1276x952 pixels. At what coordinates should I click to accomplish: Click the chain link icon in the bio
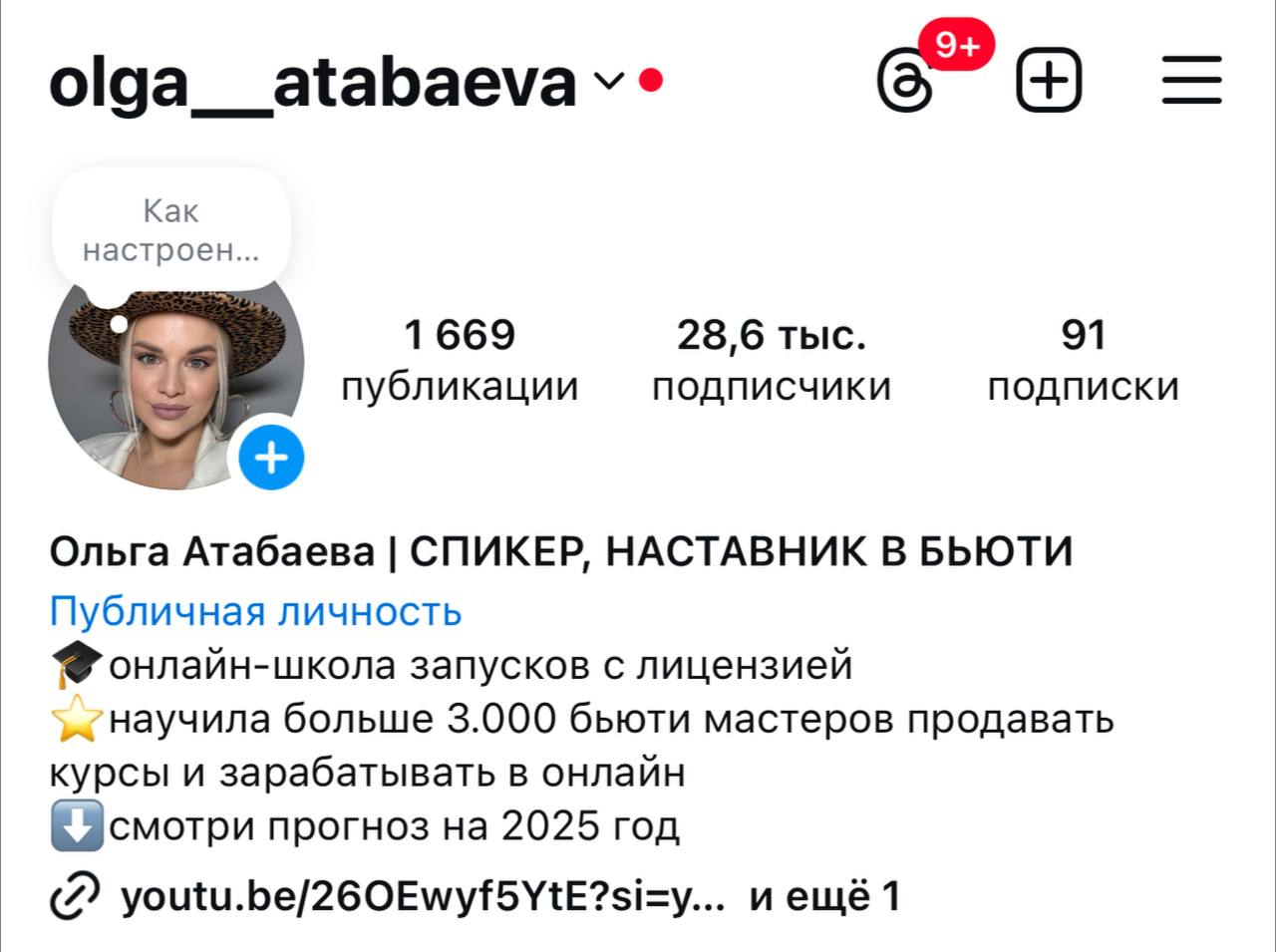coord(75,895)
